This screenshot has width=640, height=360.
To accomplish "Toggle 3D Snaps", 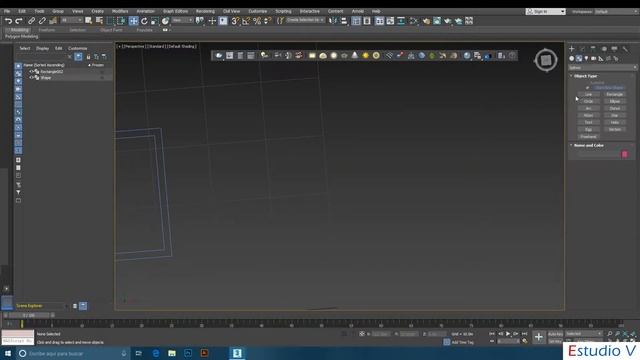I will click(236, 21).
